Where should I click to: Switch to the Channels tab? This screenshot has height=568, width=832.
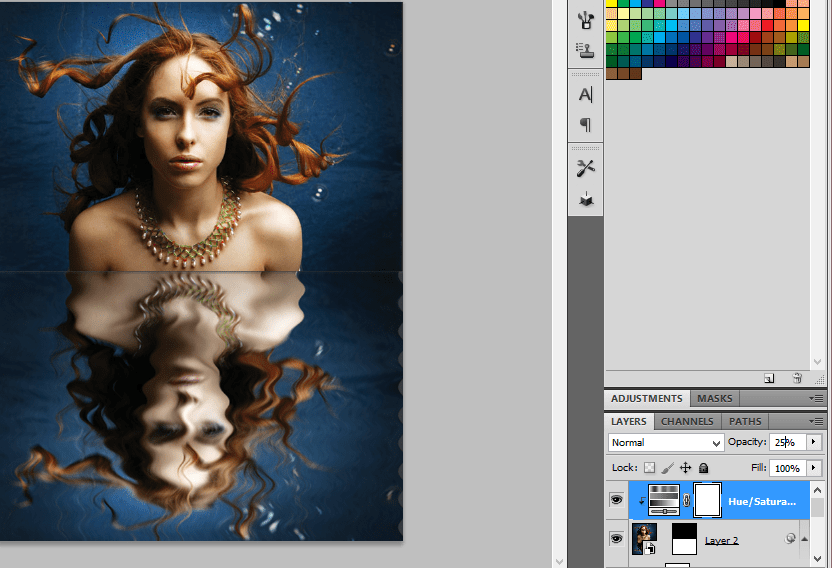point(687,421)
